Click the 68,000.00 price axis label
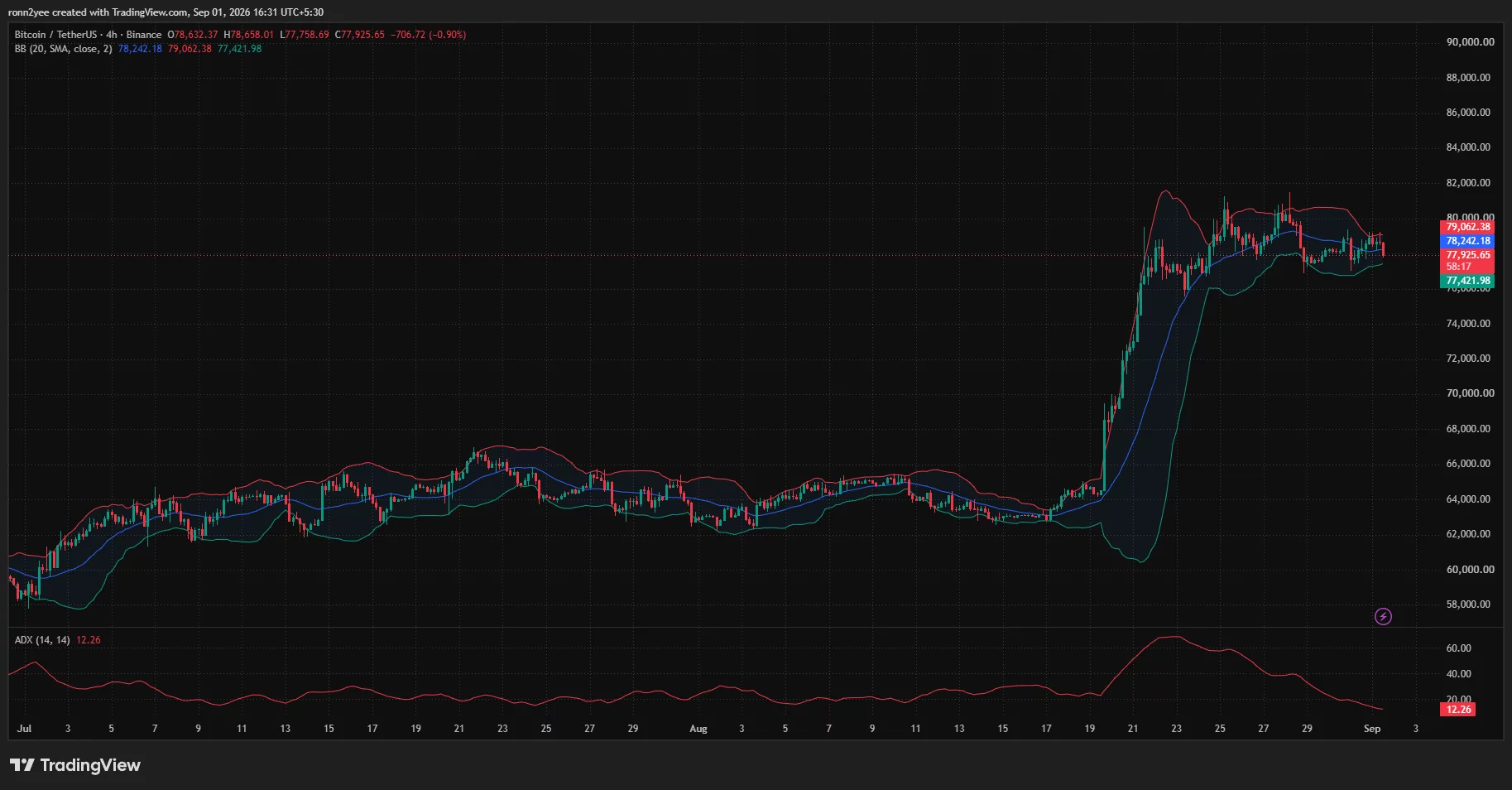The image size is (1512, 790). (x=1468, y=429)
